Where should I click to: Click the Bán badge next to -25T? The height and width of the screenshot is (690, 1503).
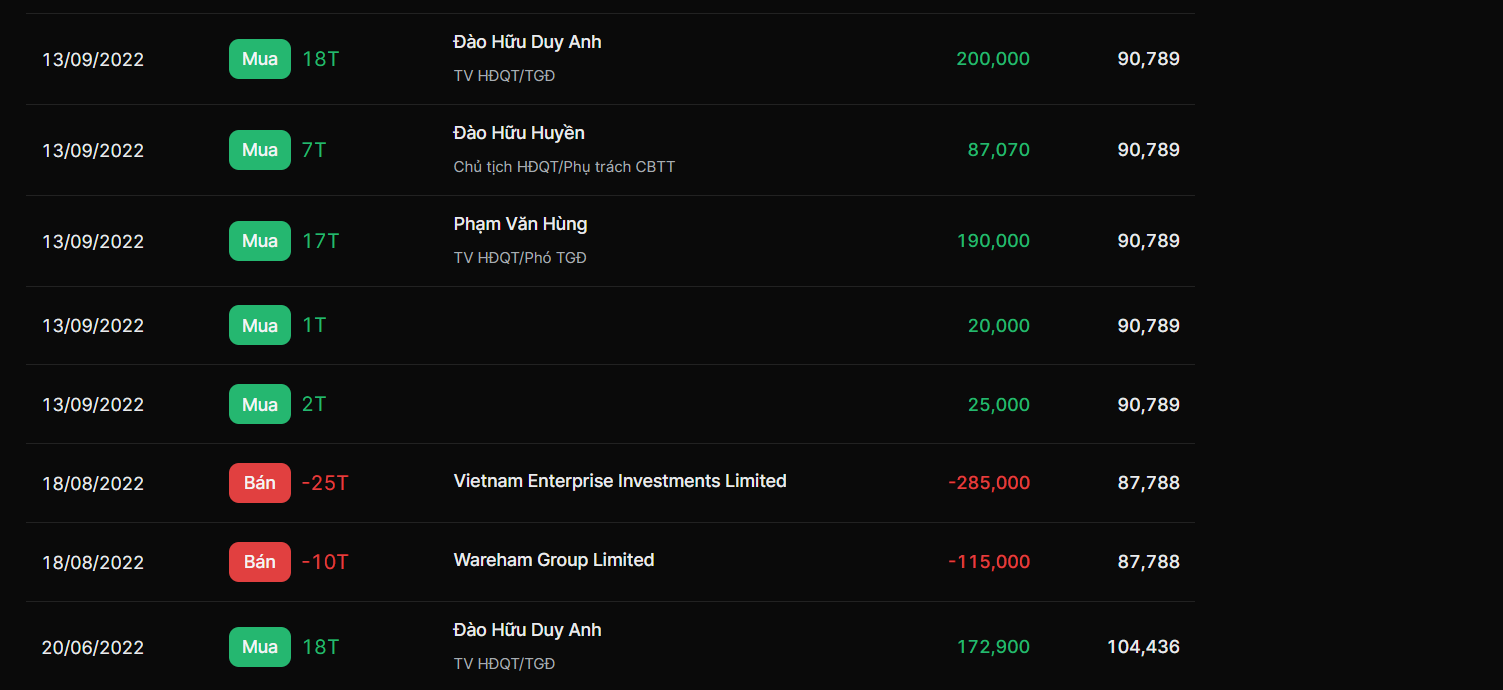pyautogui.click(x=260, y=483)
